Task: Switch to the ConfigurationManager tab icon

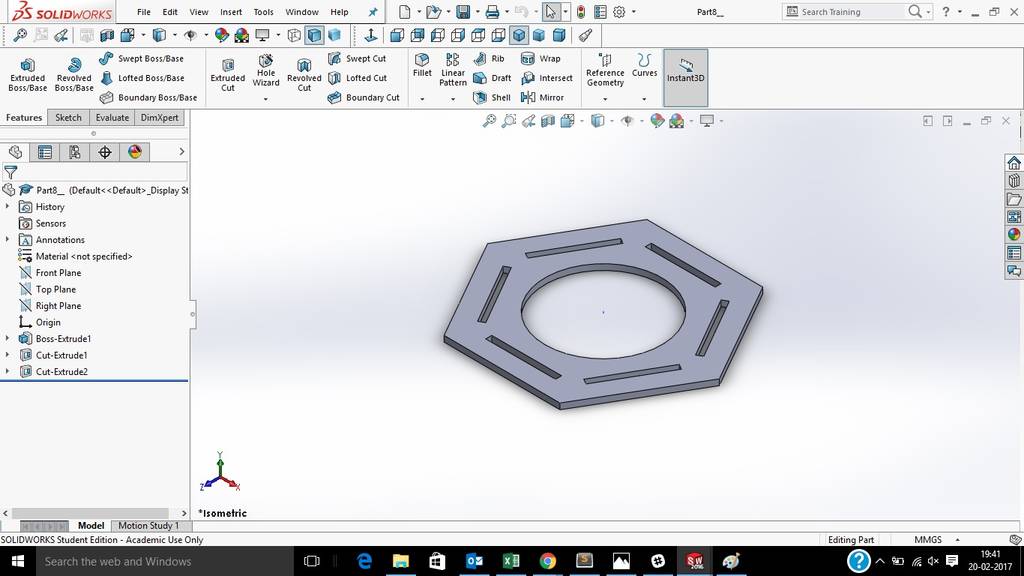Action: point(74,152)
